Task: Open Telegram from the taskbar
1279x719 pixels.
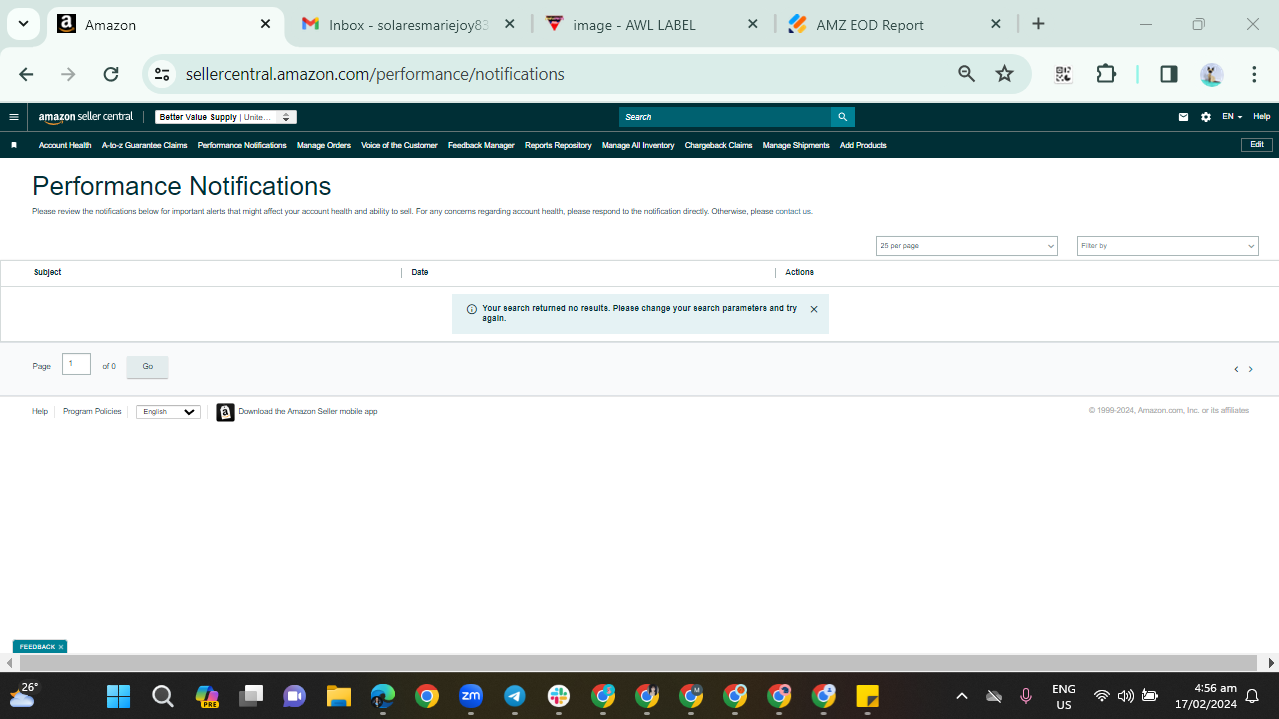Action: point(515,696)
